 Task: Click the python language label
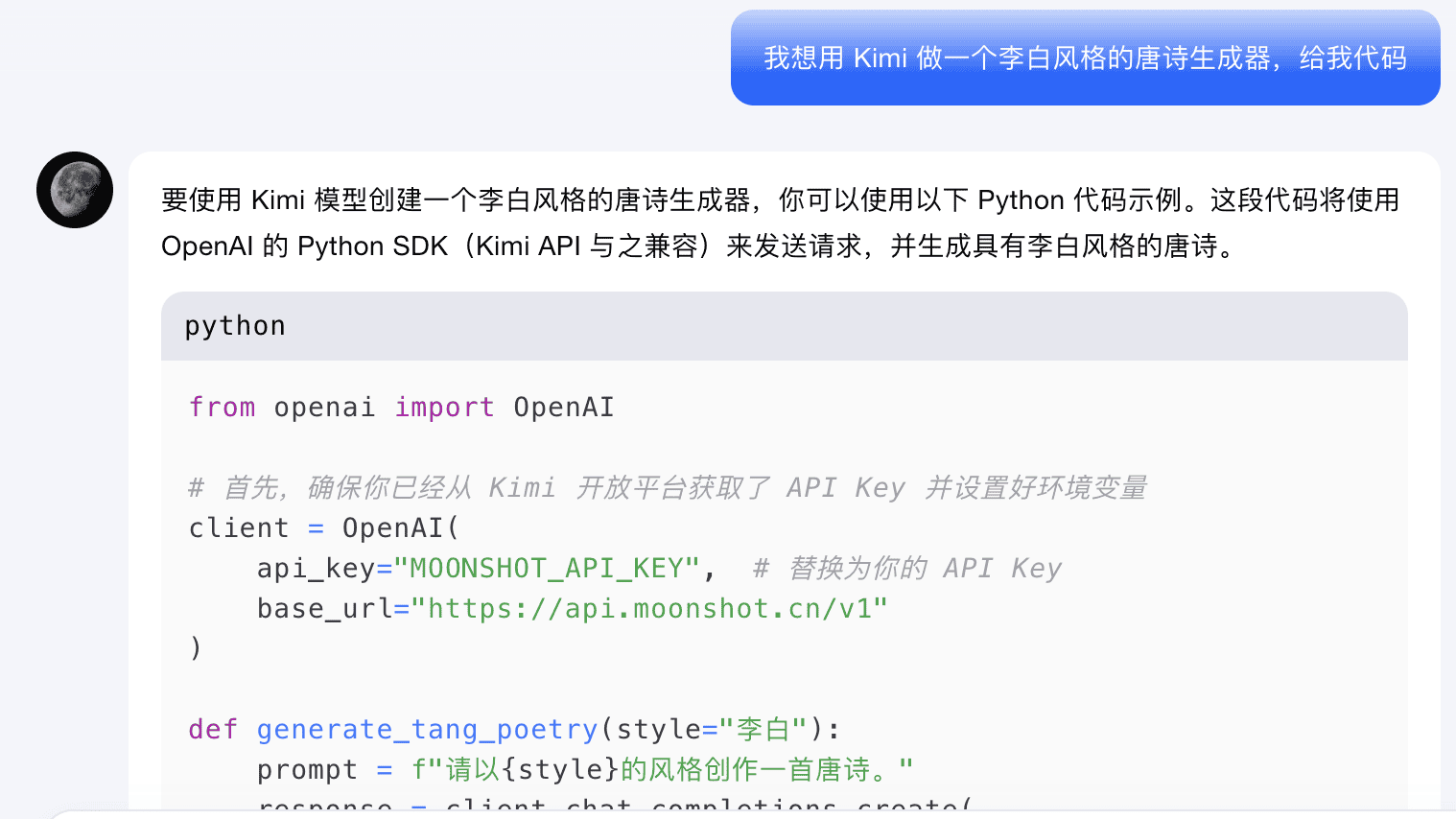[235, 326]
